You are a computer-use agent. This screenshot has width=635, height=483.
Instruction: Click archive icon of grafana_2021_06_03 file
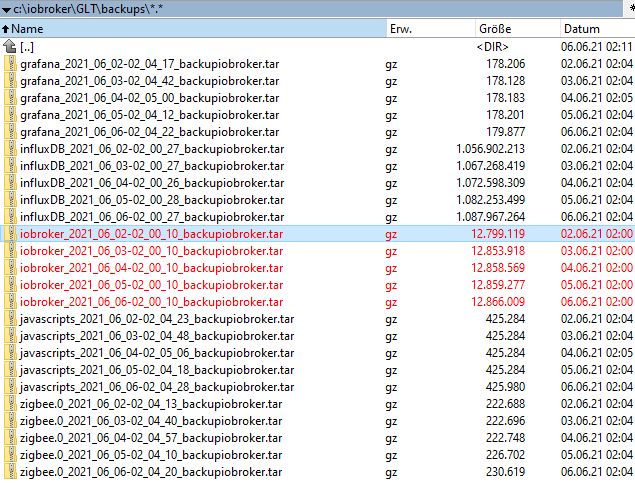10,81
